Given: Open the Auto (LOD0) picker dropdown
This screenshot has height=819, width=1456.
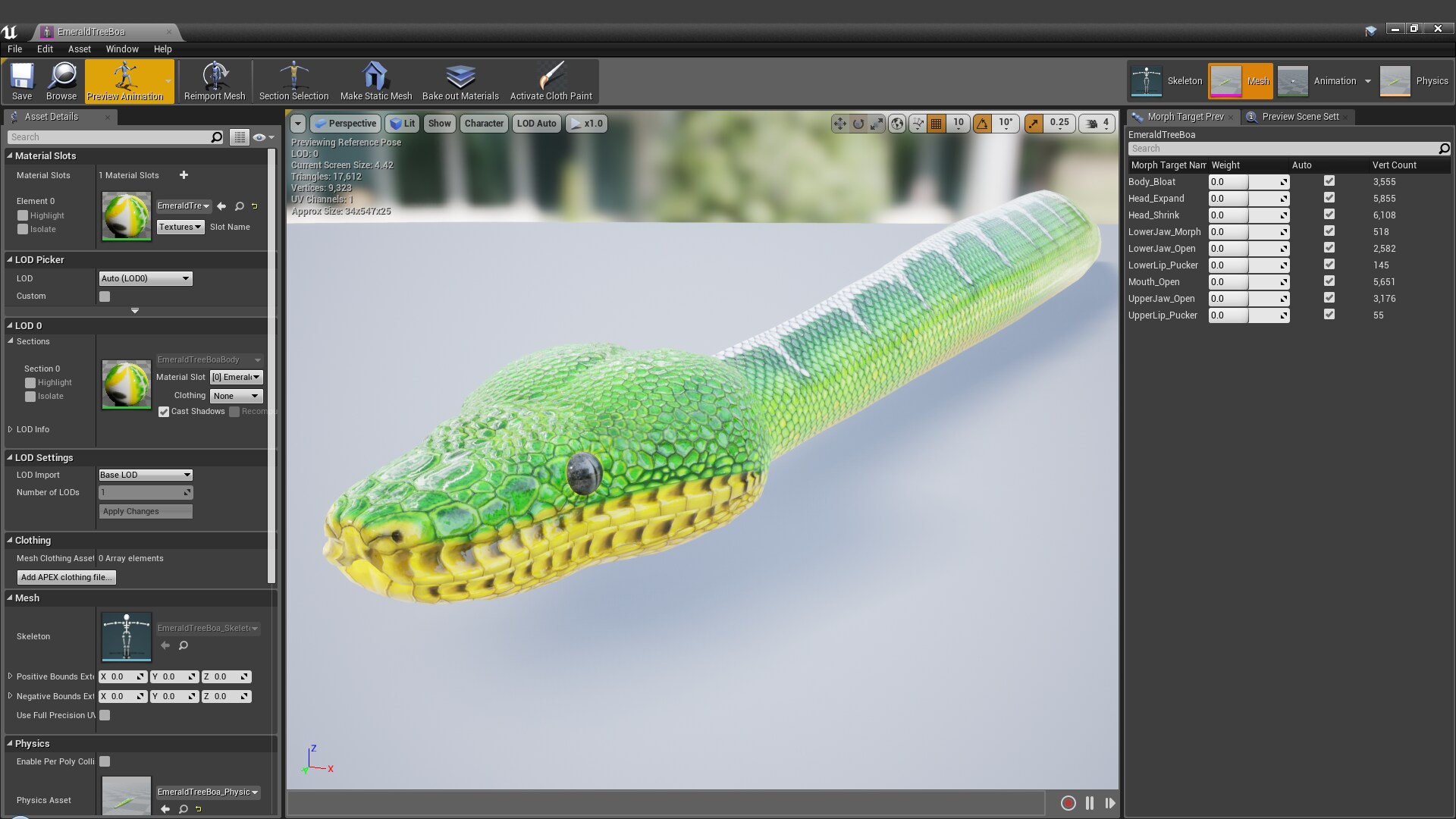Looking at the screenshot, I should pyautogui.click(x=145, y=278).
